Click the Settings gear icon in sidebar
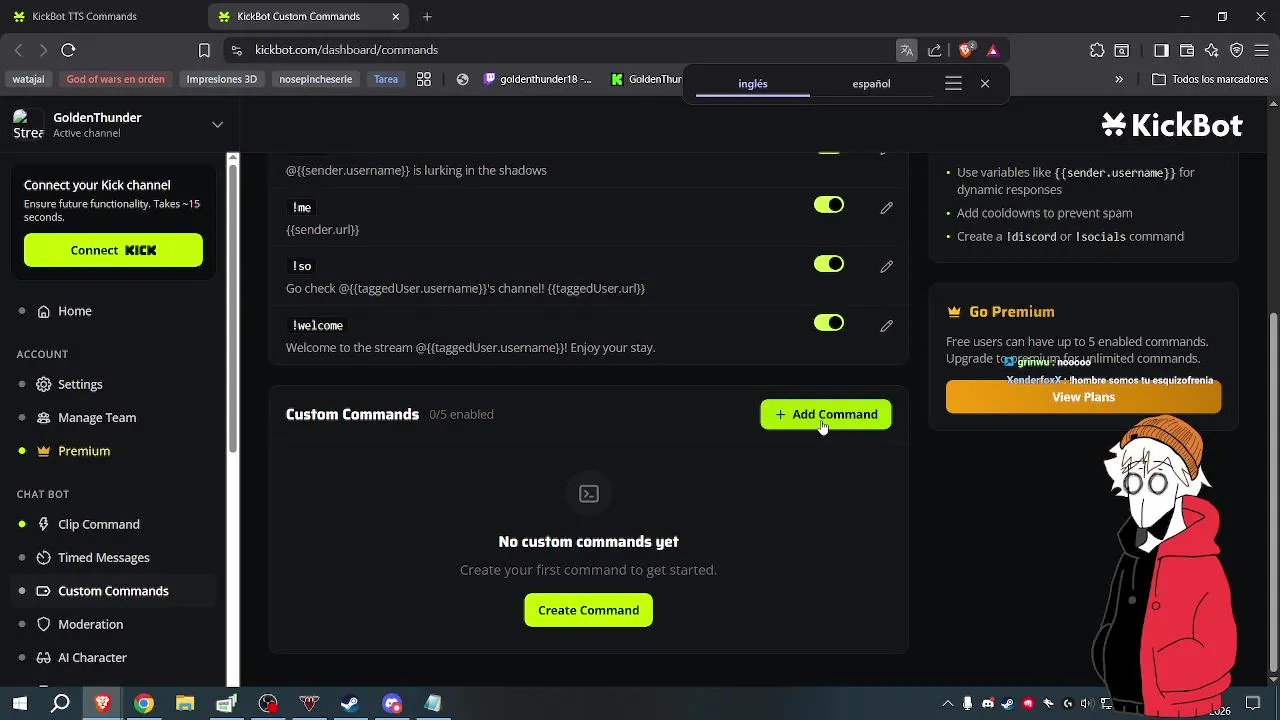Screen dimensions: 1280x720 (44, 384)
